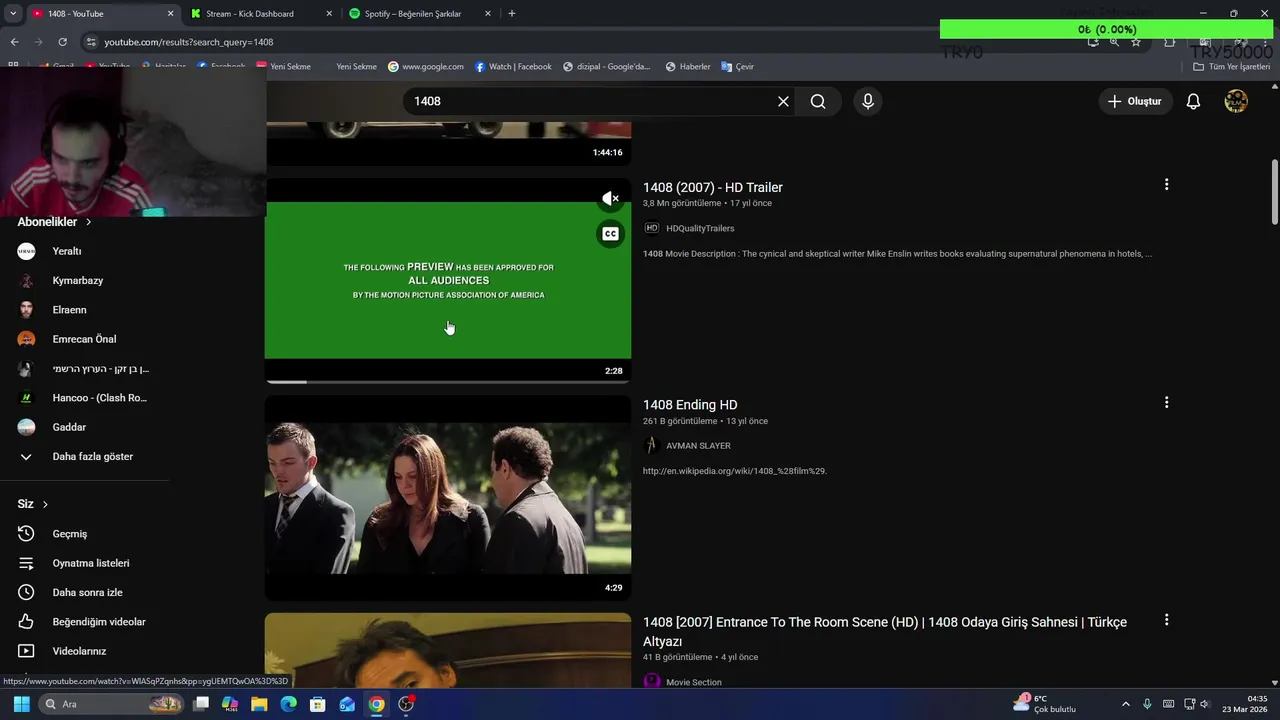
Task: Go to HDQualityTrailers channel
Action: click(x=700, y=228)
